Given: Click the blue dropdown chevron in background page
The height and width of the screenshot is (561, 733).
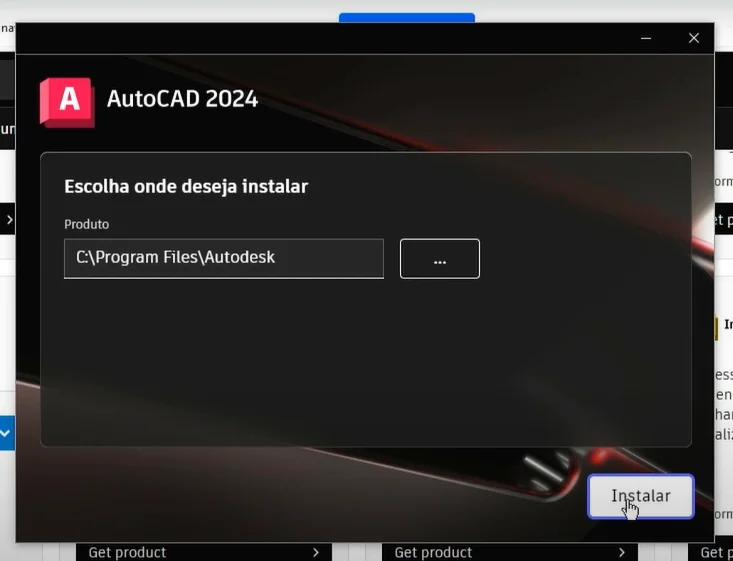Looking at the screenshot, I should click(5, 433).
